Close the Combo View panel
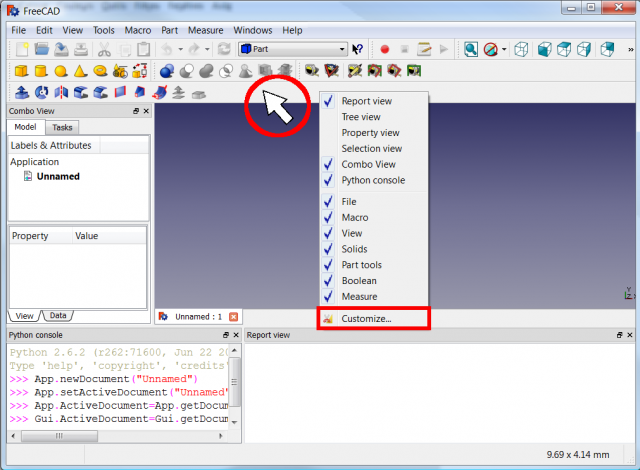 pos(146,111)
